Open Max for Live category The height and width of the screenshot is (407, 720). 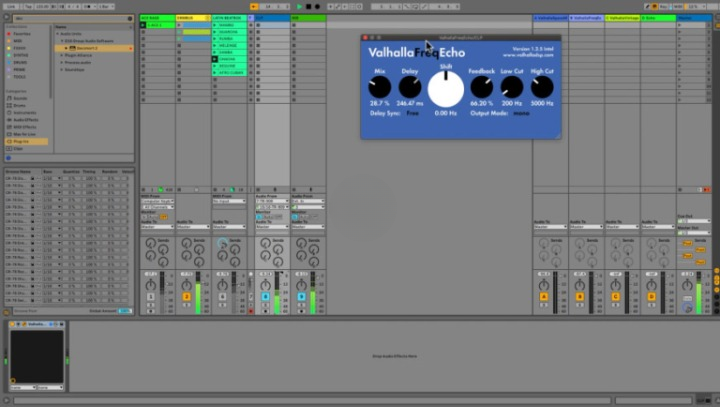(24, 134)
